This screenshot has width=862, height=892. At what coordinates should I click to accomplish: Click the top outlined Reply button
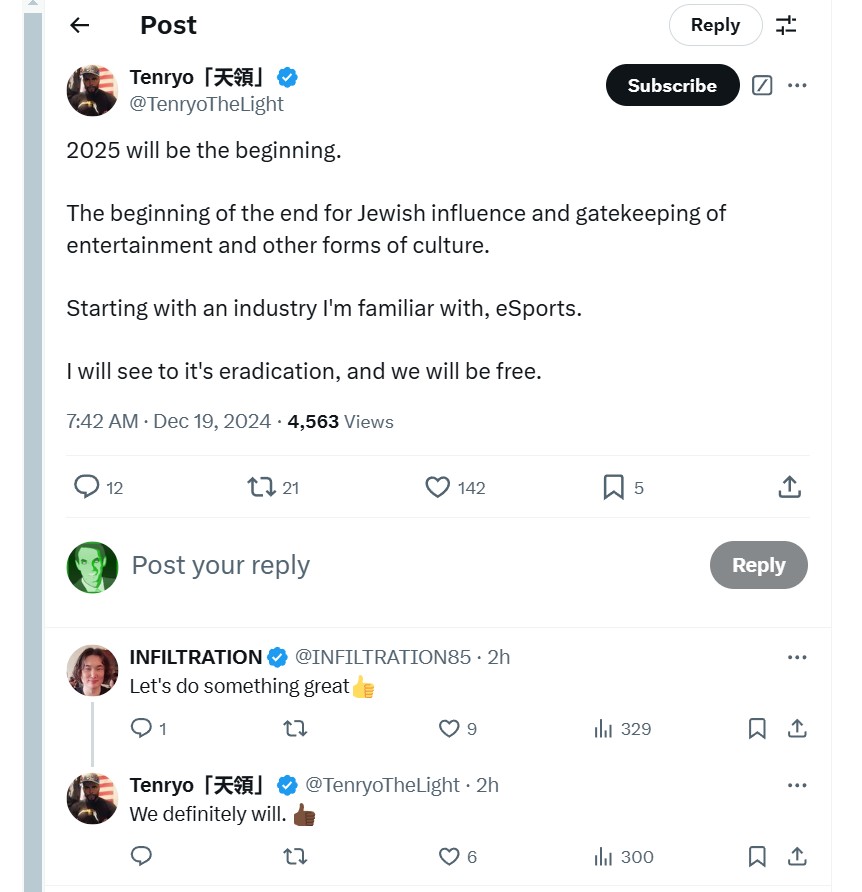coord(715,26)
